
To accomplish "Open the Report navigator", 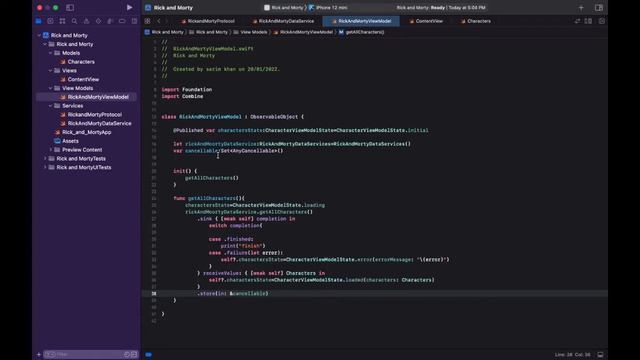I will click(x=134, y=21).
